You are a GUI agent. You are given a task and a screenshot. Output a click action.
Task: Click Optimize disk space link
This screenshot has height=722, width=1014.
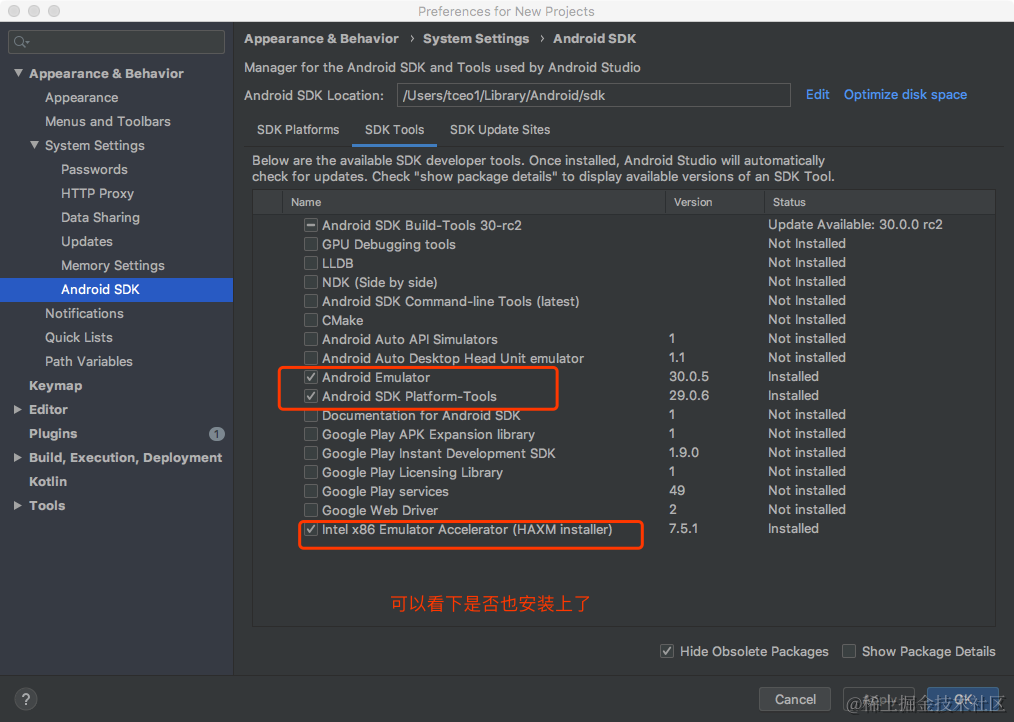point(905,94)
